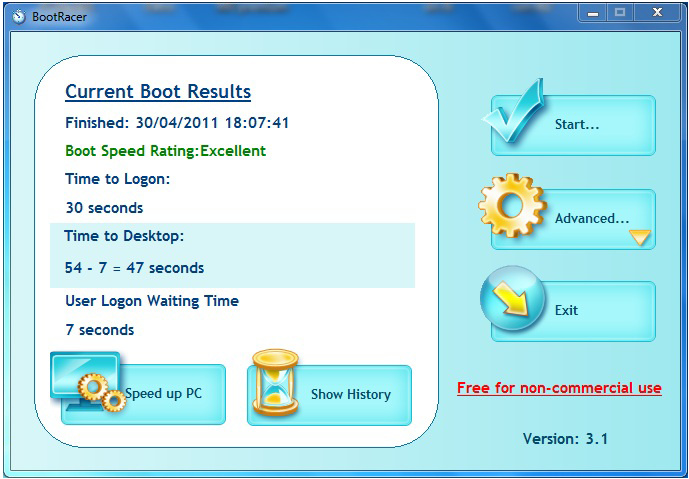Screen dimensions: 689x479
Task: Click the 30 seconds logon value
Action: tap(104, 207)
